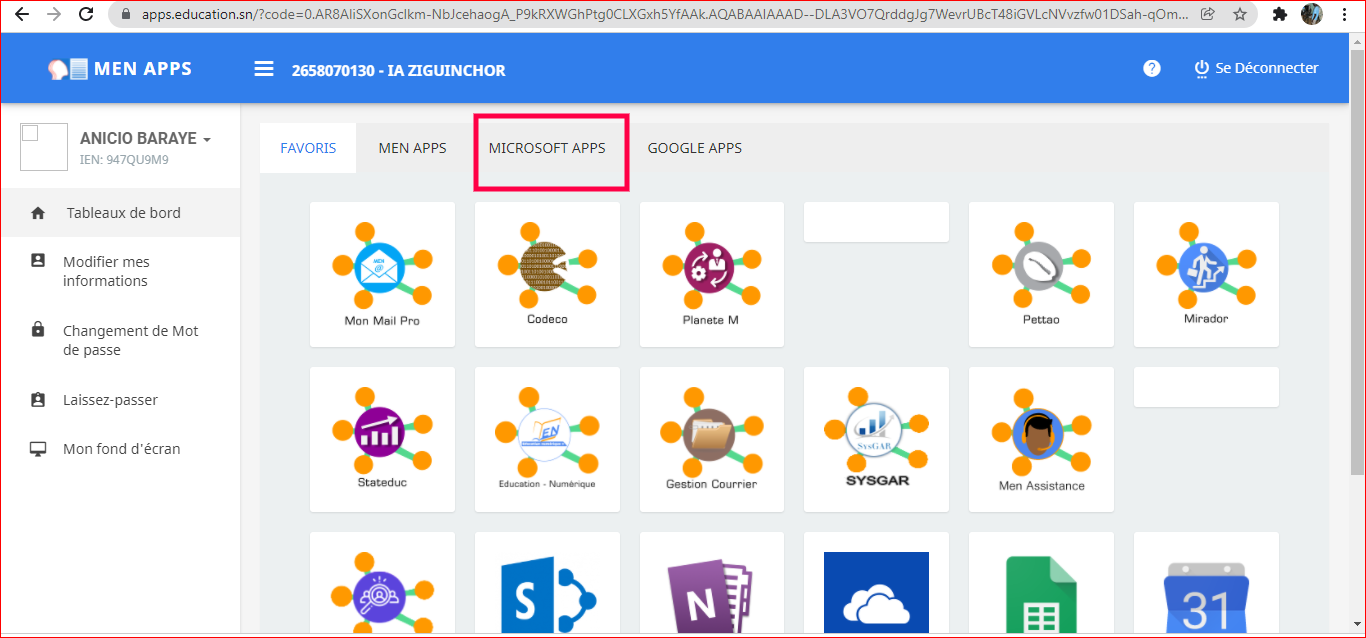This screenshot has height=638, width=1366.
Task: Open the hamburger navigation menu
Action: tap(263, 69)
